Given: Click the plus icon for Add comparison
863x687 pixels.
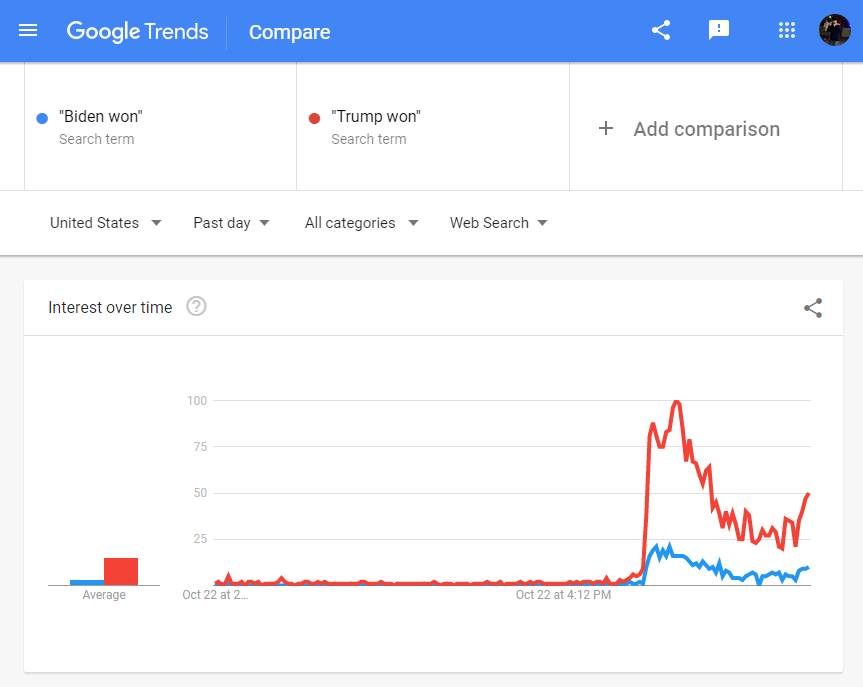Looking at the screenshot, I should [606, 128].
